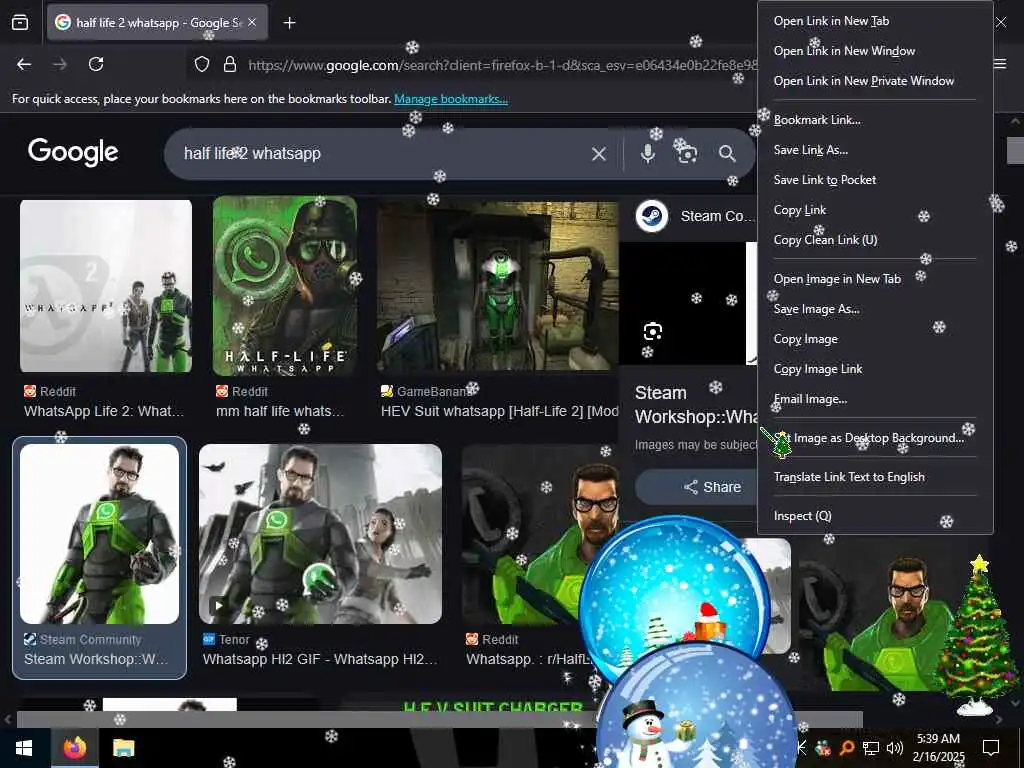
Task: Click volume speaker tray icon
Action: click(895, 748)
